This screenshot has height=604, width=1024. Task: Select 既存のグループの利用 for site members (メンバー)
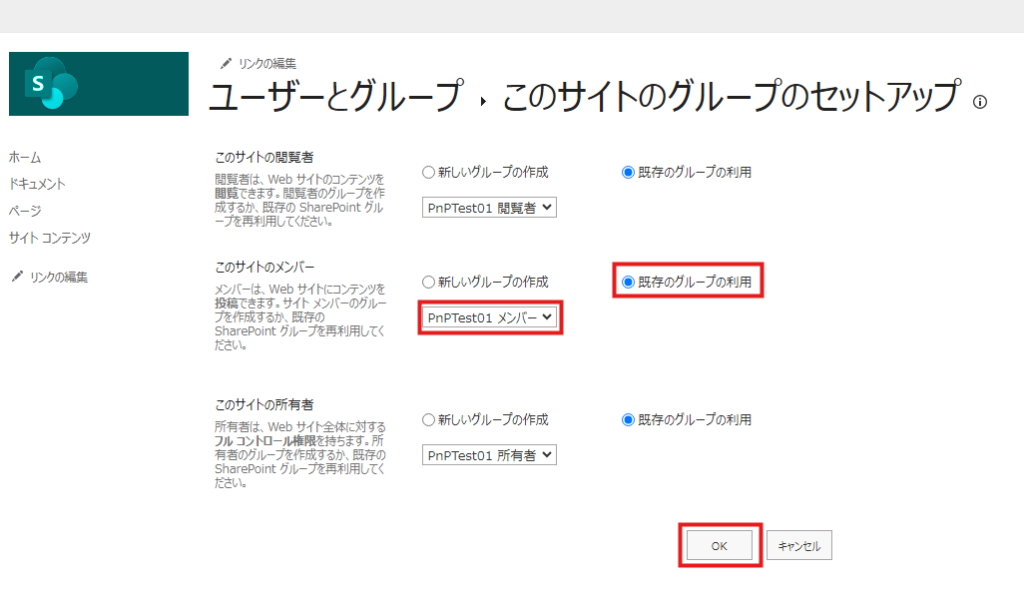tap(628, 282)
